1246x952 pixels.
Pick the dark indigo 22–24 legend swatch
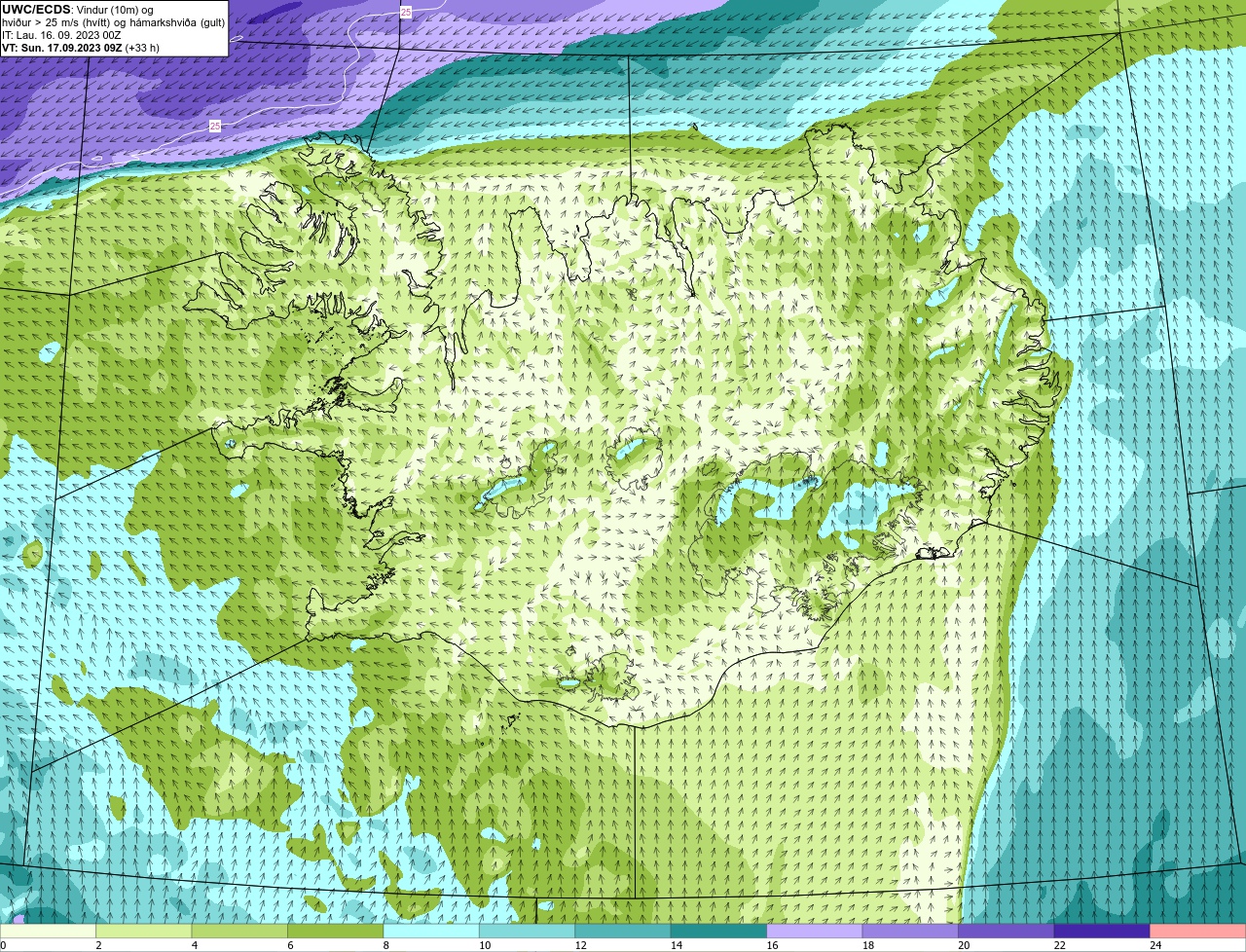pyautogui.click(x=1103, y=931)
